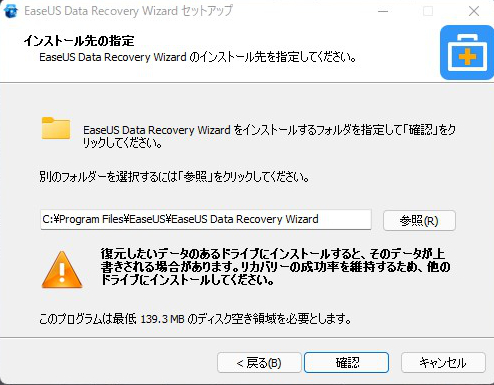The height and width of the screenshot is (385, 494).
Task: Click the orange plus inside the kit logo
Action: (467, 57)
